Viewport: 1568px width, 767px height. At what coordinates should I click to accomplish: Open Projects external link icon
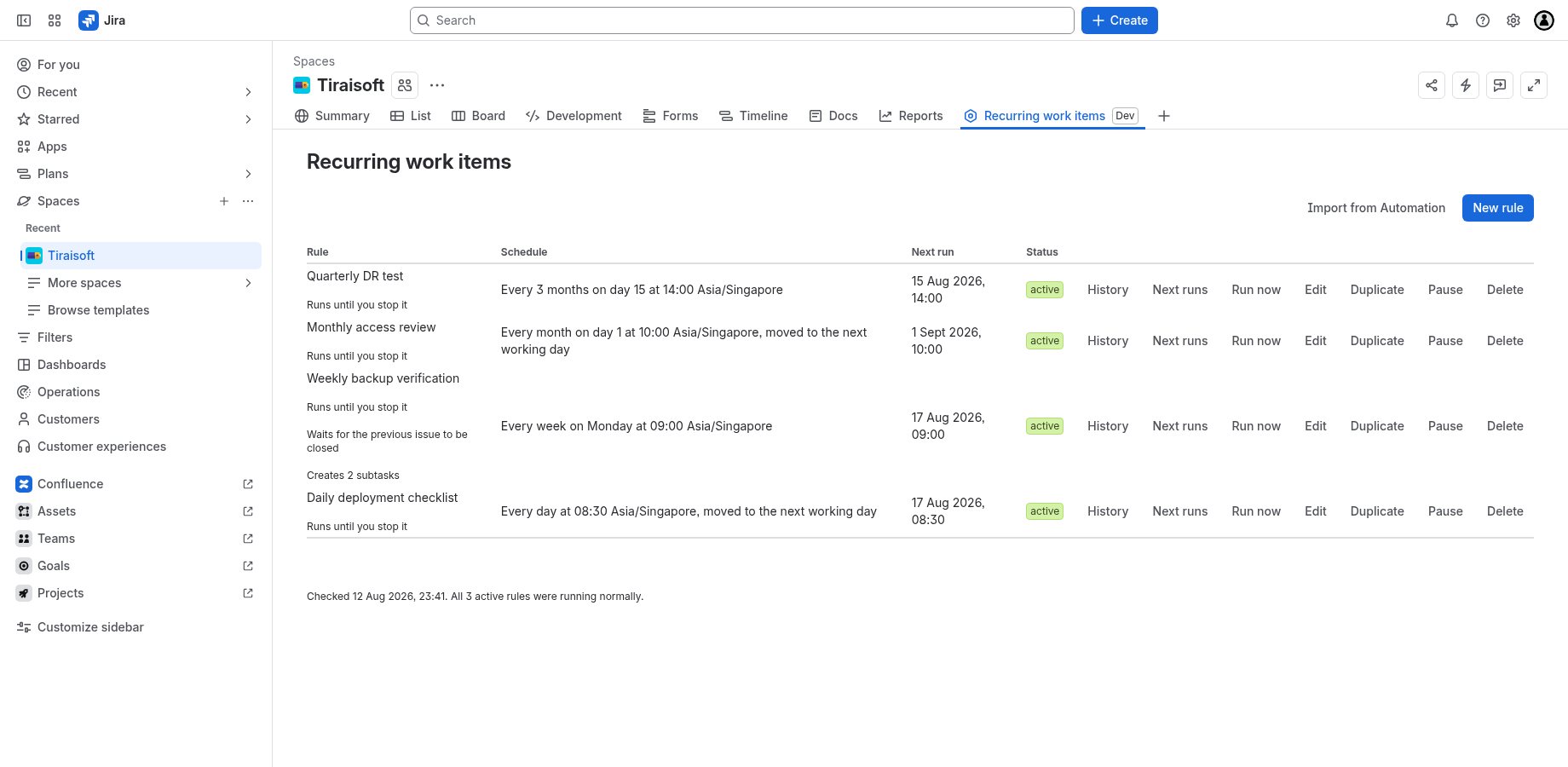(248, 593)
